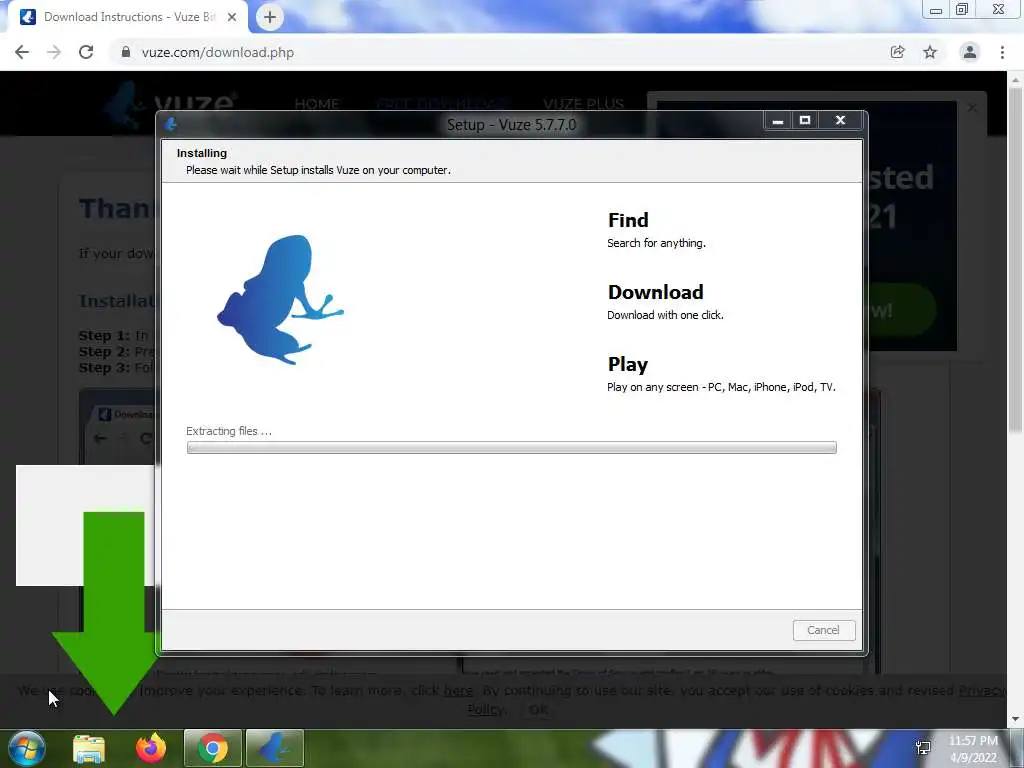Screen dimensions: 1024x768
Task: Click 'Play on any screen' description text
Action: (x=721, y=387)
